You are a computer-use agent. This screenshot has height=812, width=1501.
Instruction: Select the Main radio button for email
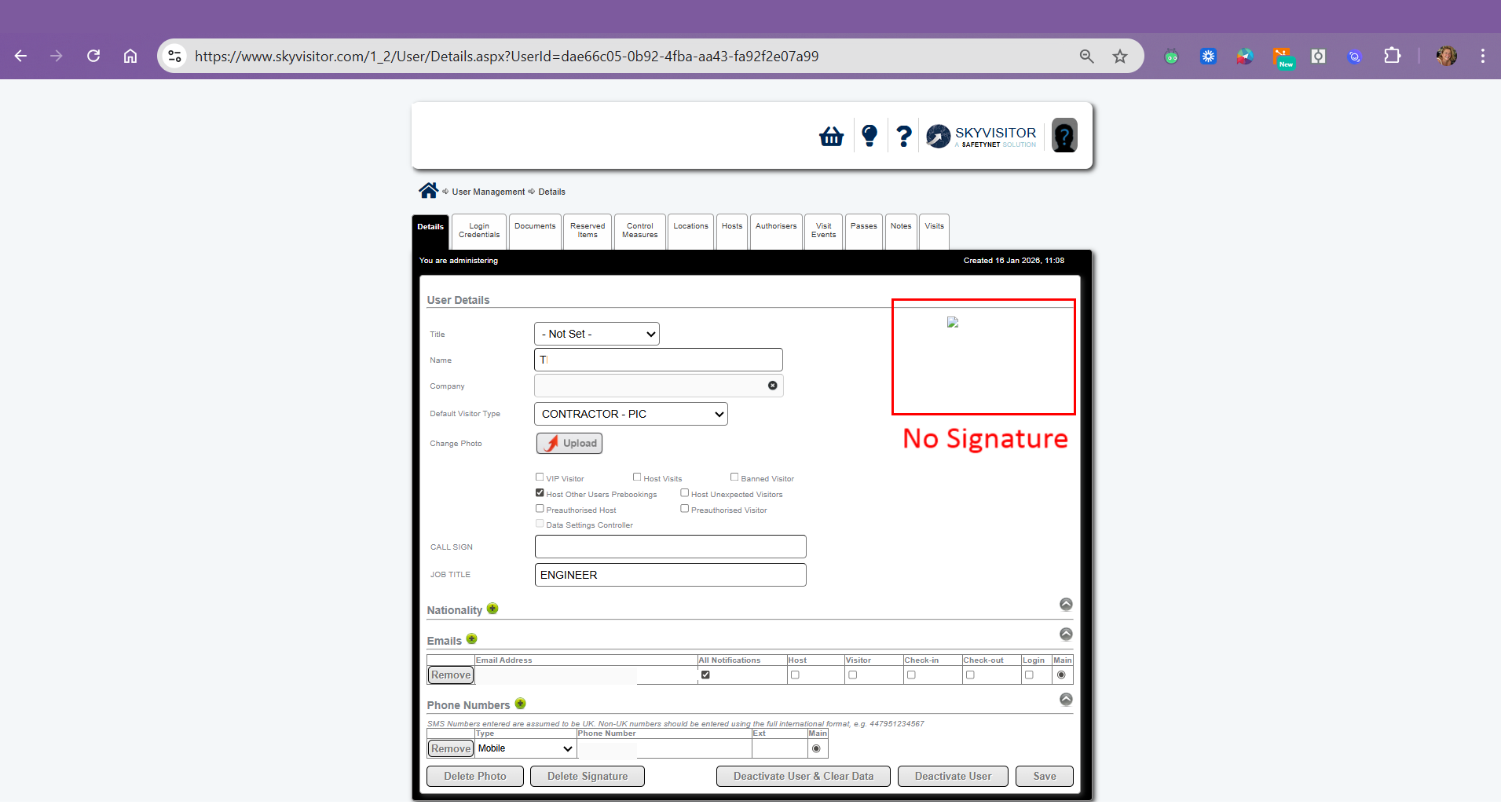coord(1061,675)
